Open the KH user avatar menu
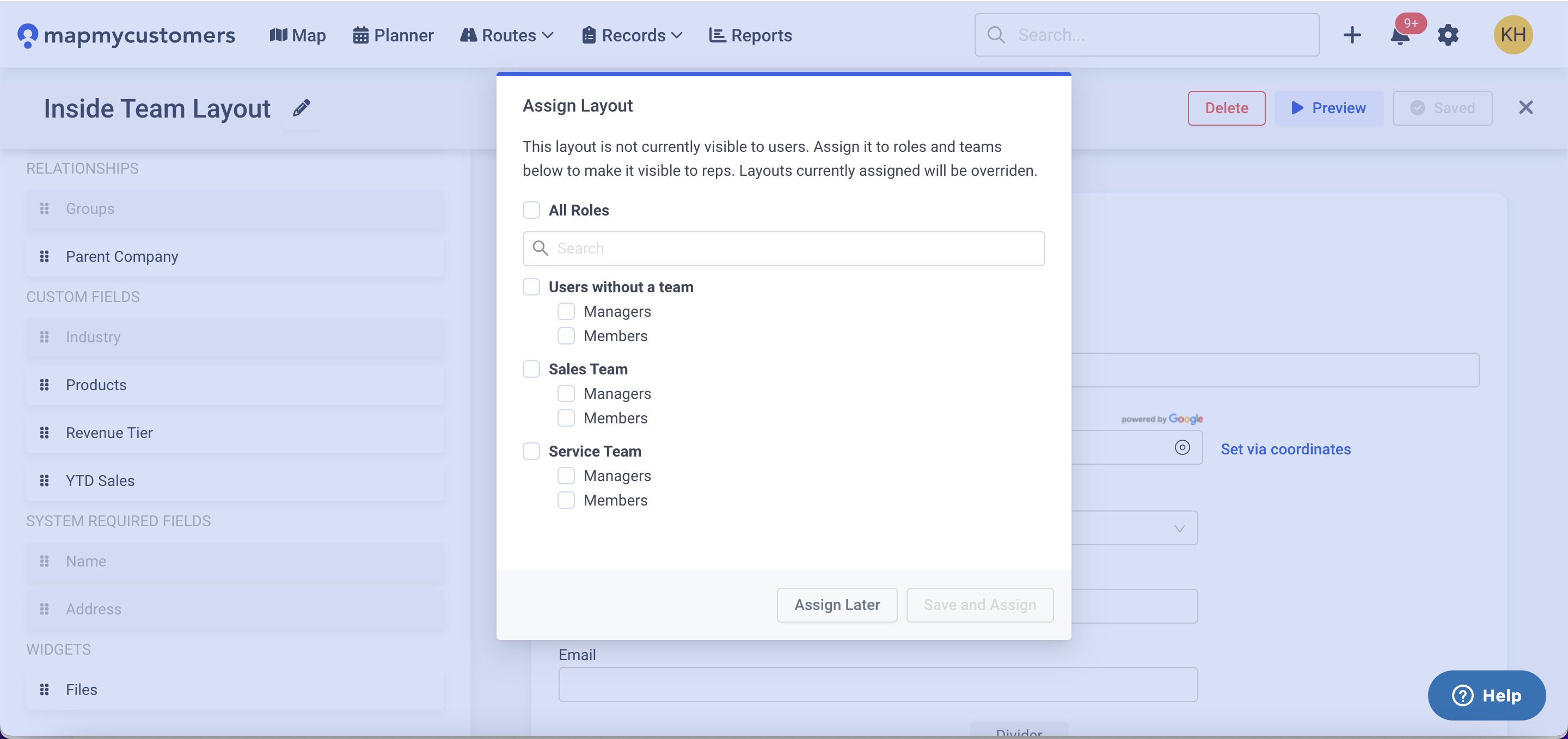The image size is (1568, 739). [1513, 35]
